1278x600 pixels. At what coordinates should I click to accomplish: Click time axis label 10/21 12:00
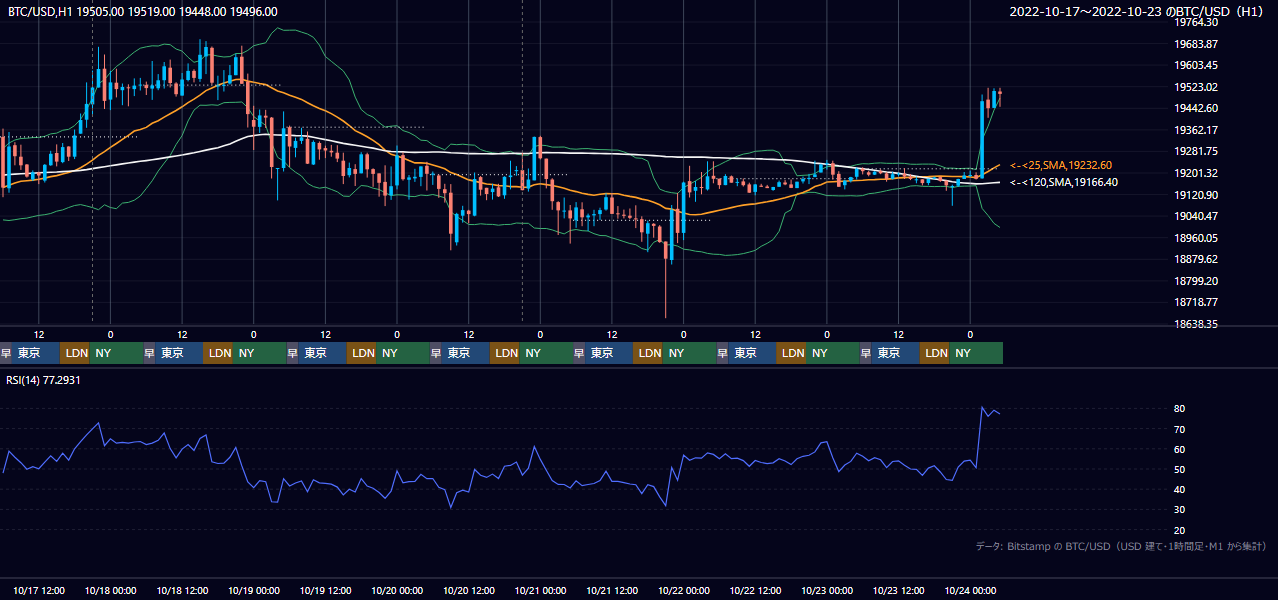click(x=612, y=591)
